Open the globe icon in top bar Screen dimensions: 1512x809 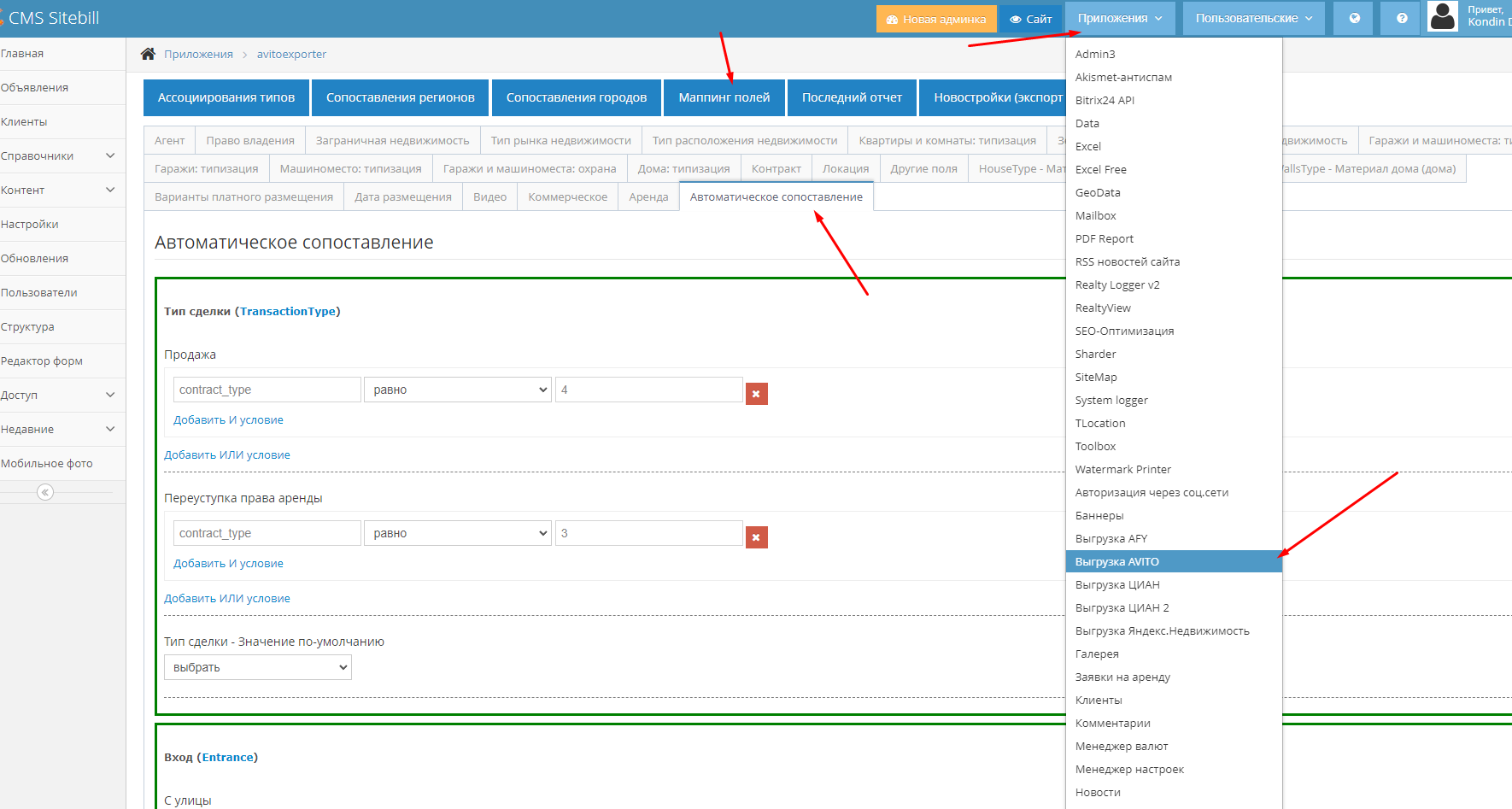[x=1354, y=18]
